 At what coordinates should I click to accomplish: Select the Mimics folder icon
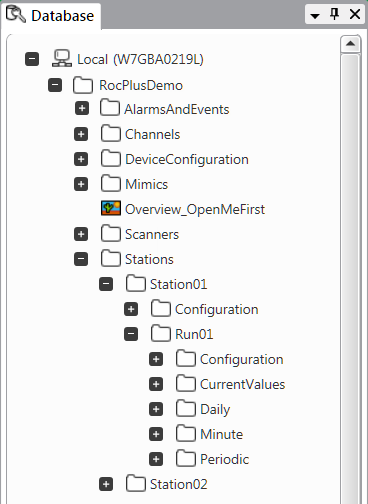[x=111, y=183]
